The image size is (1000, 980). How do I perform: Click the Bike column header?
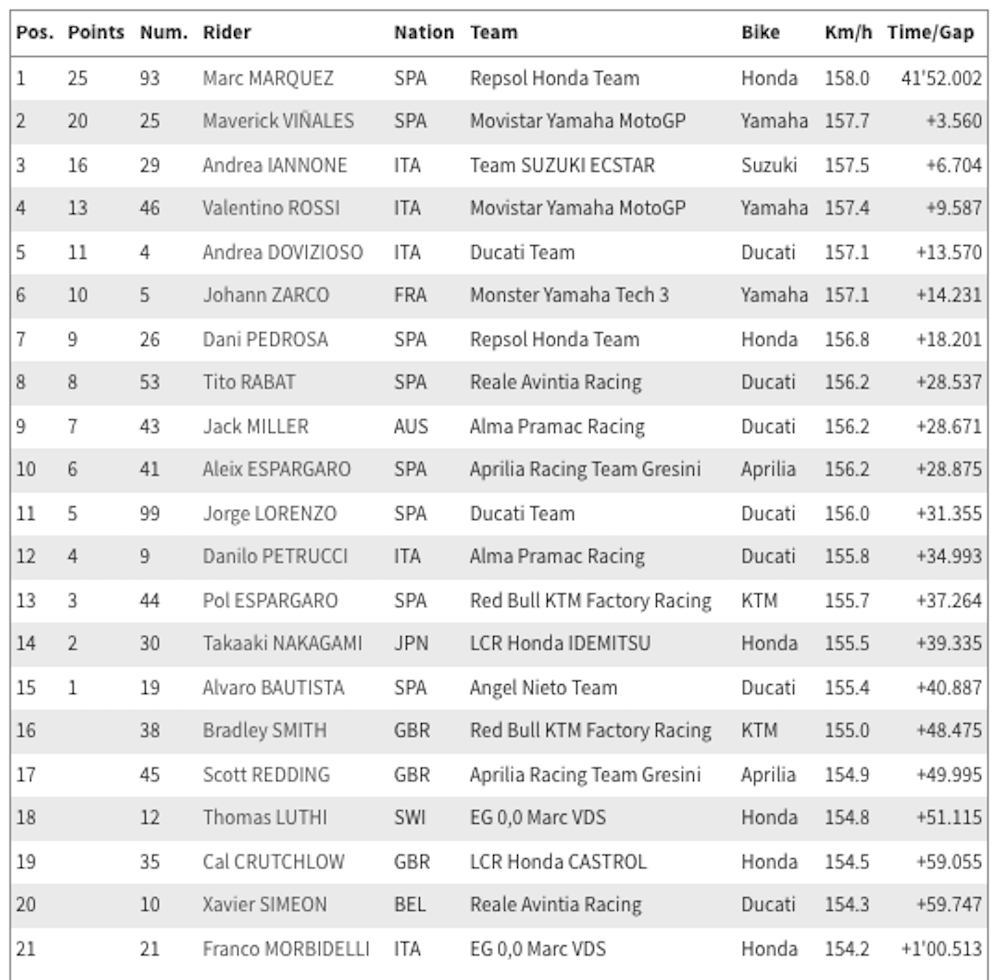click(760, 33)
